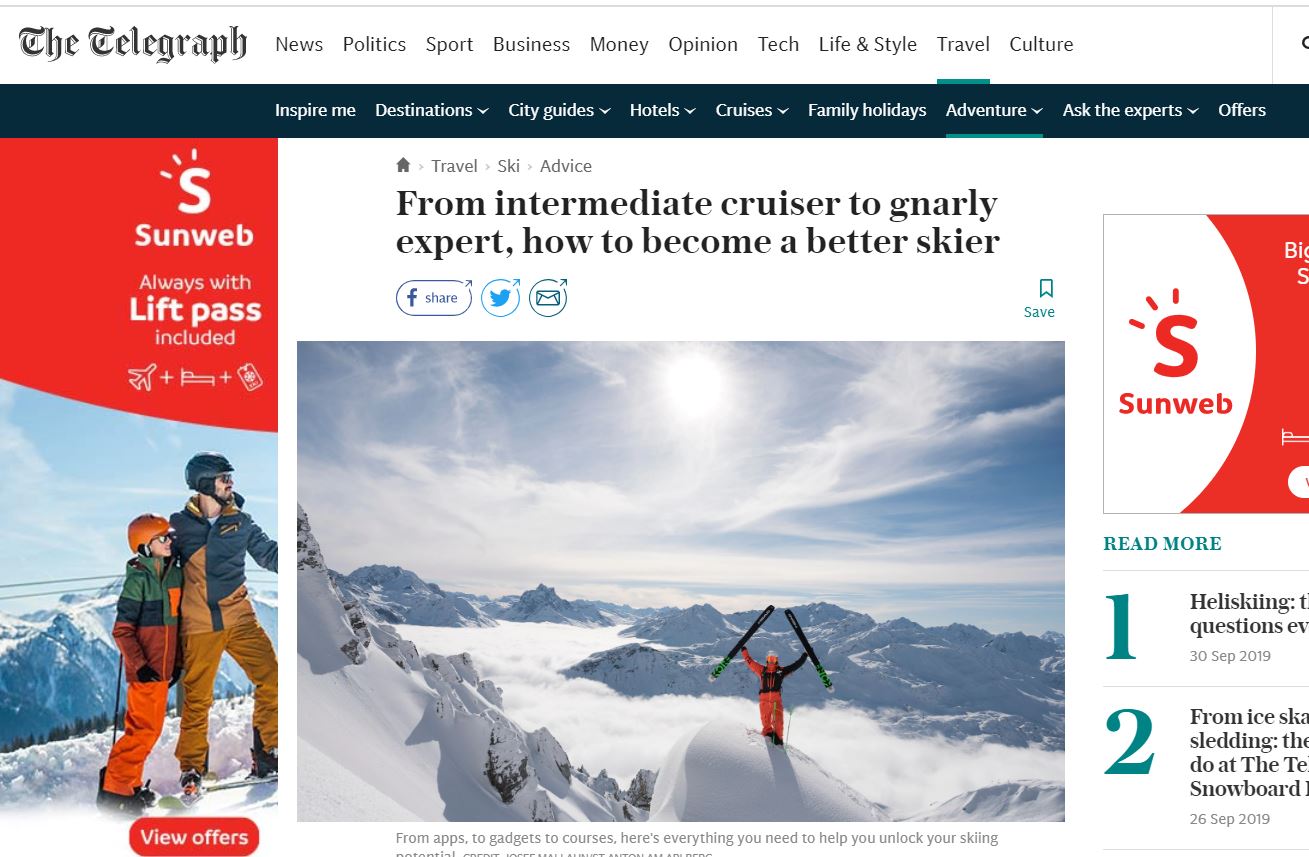Screen dimensions: 1309x857
Task: Click View offers button in Sunweb ad
Action: 194,836
